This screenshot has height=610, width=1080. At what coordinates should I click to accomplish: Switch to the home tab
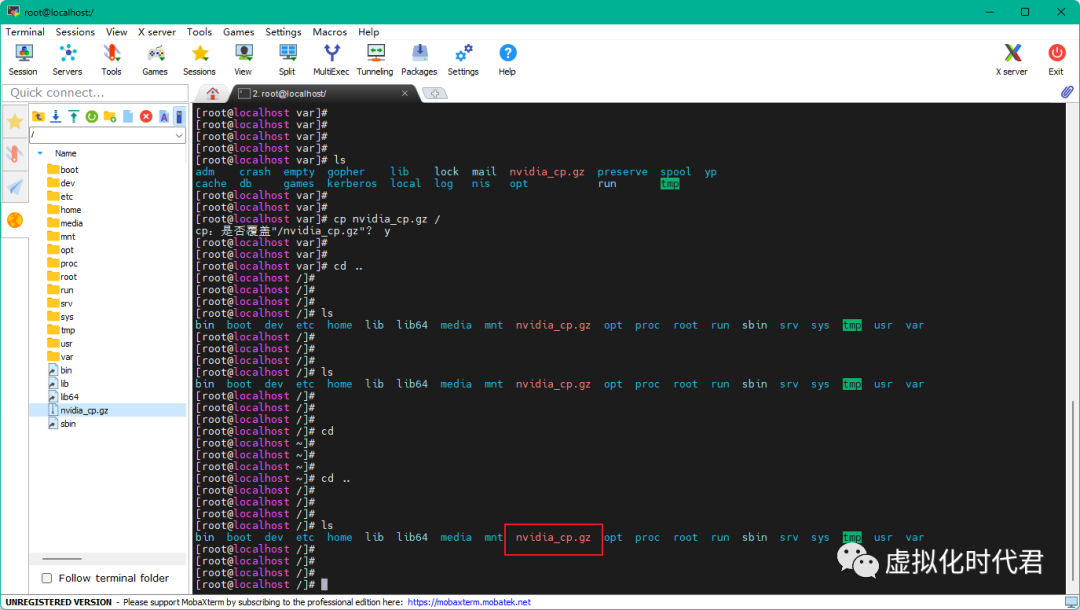213,93
